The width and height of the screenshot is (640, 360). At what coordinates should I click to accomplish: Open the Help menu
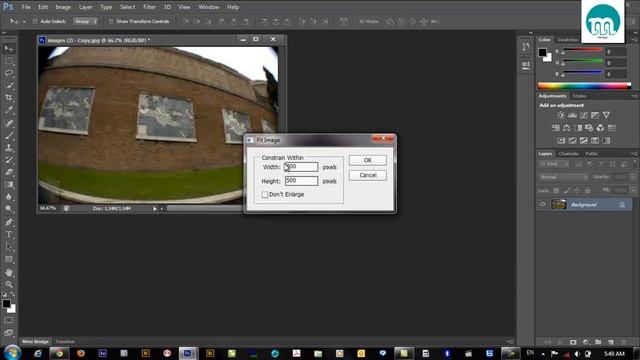233,7
